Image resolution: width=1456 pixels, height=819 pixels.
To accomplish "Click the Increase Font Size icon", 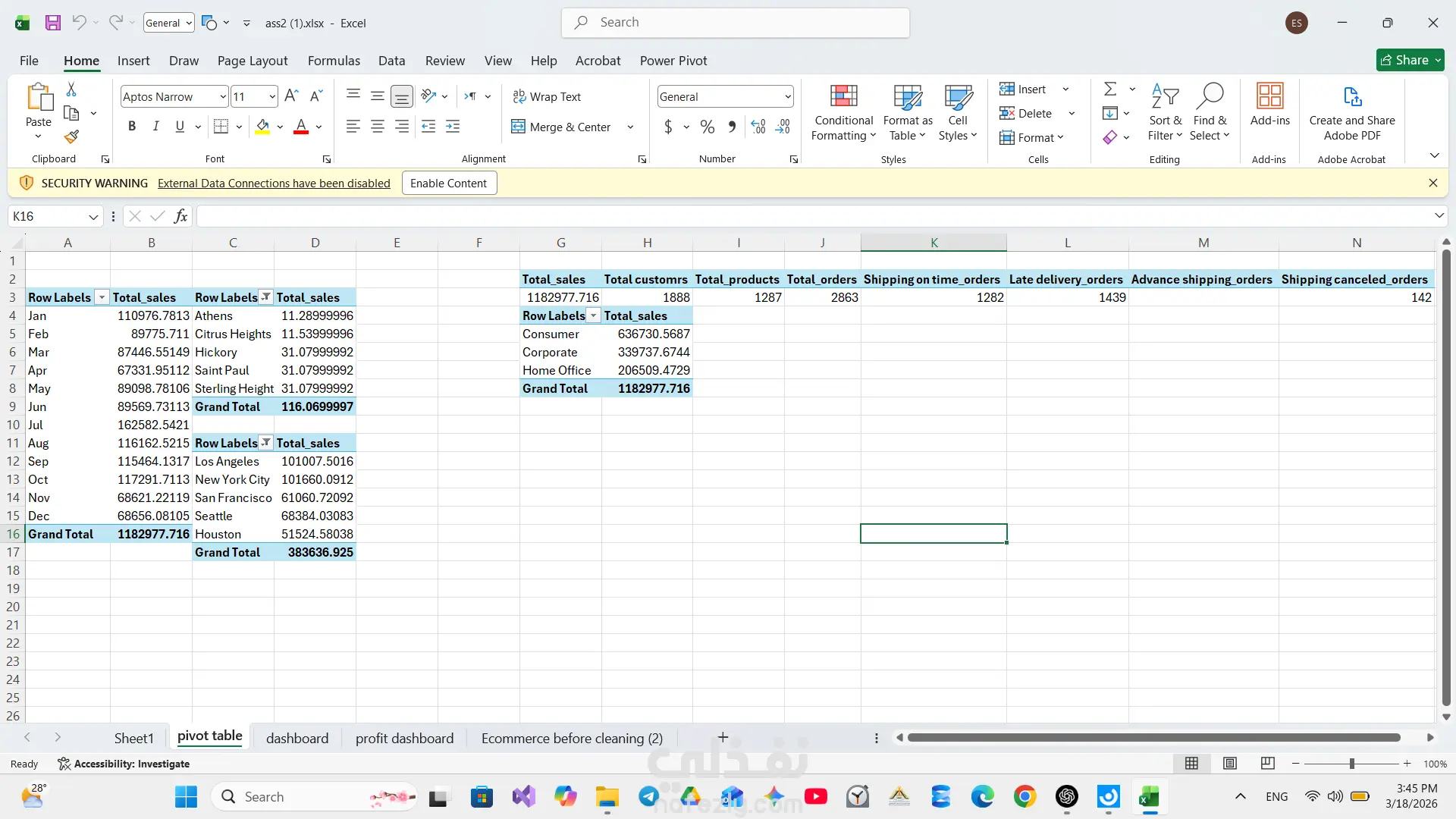I will (291, 96).
